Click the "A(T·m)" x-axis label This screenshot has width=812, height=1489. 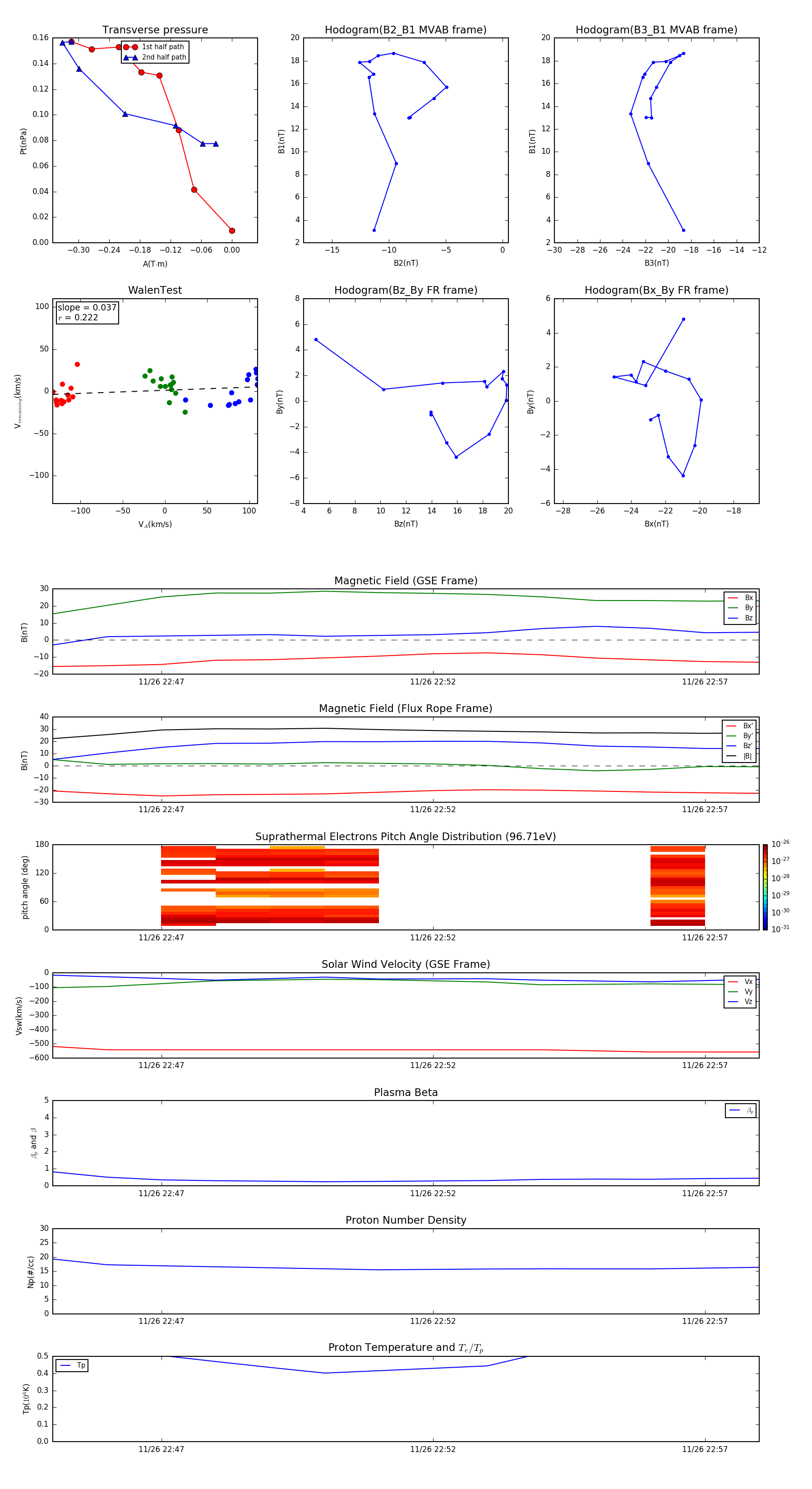point(155,264)
